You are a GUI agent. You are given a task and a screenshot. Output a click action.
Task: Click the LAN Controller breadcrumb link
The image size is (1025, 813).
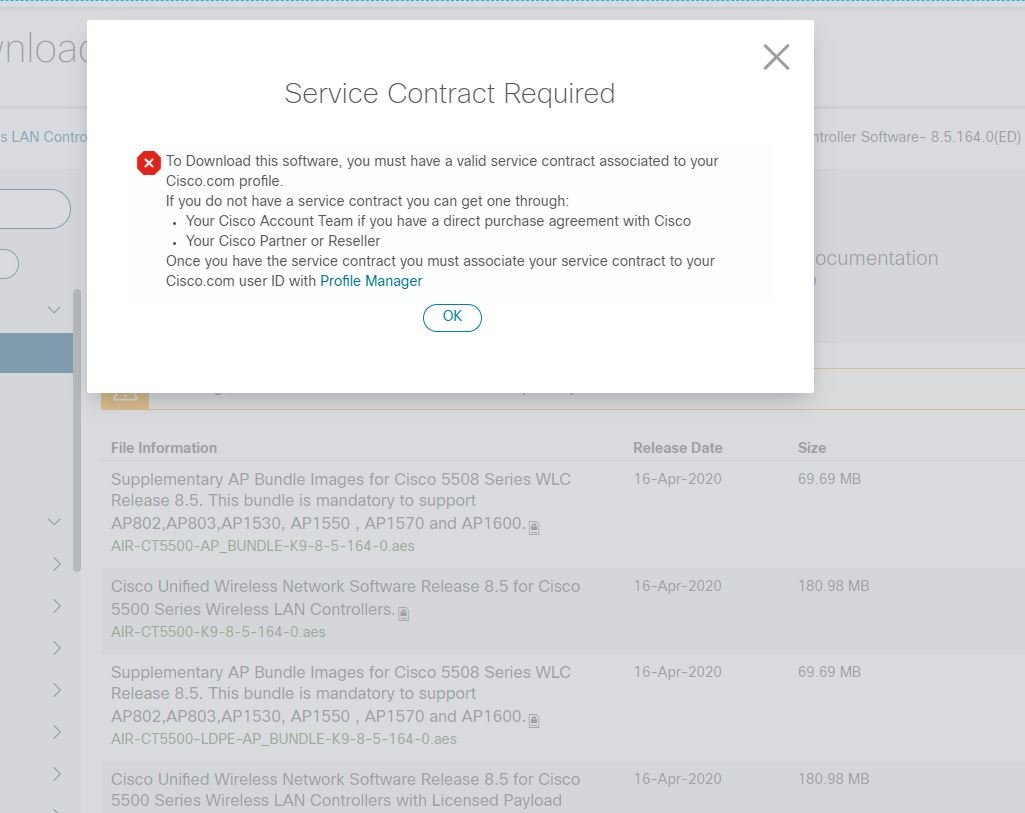pos(44,136)
